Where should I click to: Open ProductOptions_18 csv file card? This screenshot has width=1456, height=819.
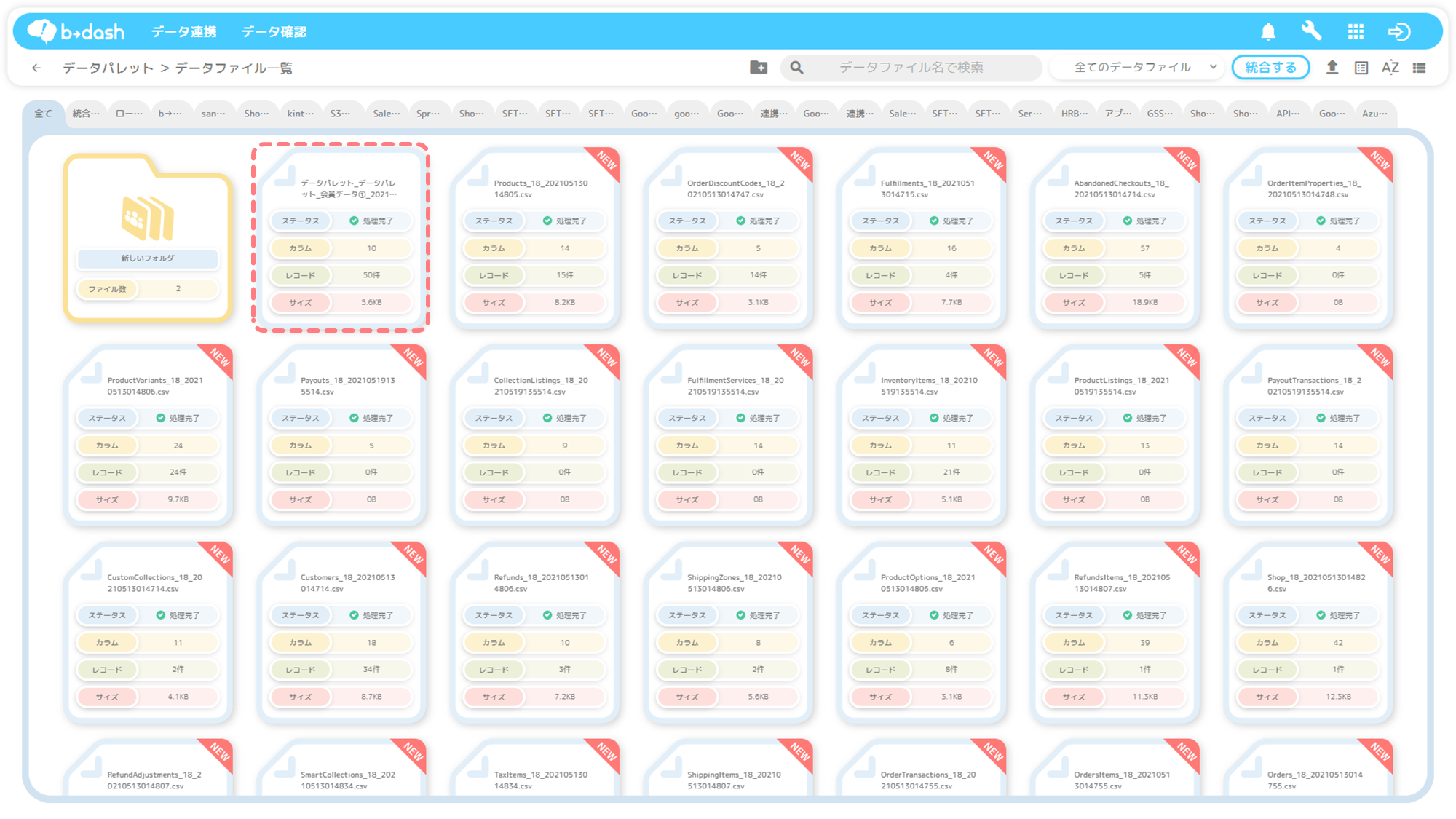tap(922, 632)
